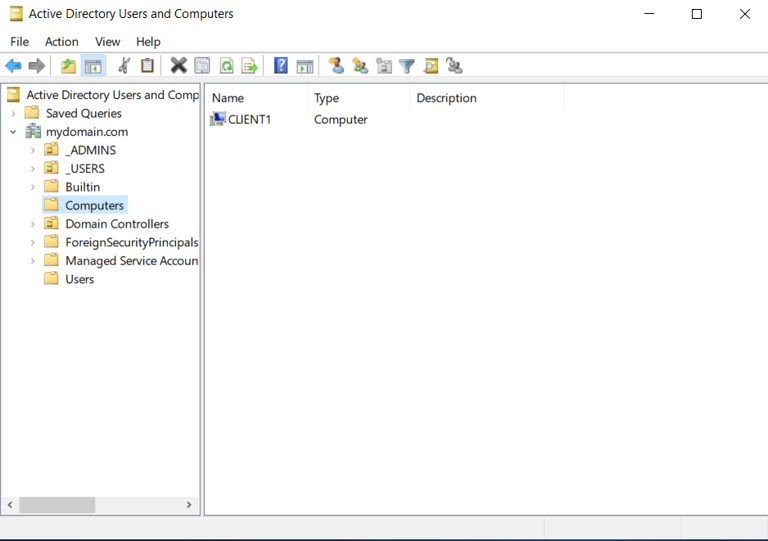Maximize the window
768x541 pixels.
click(696, 14)
